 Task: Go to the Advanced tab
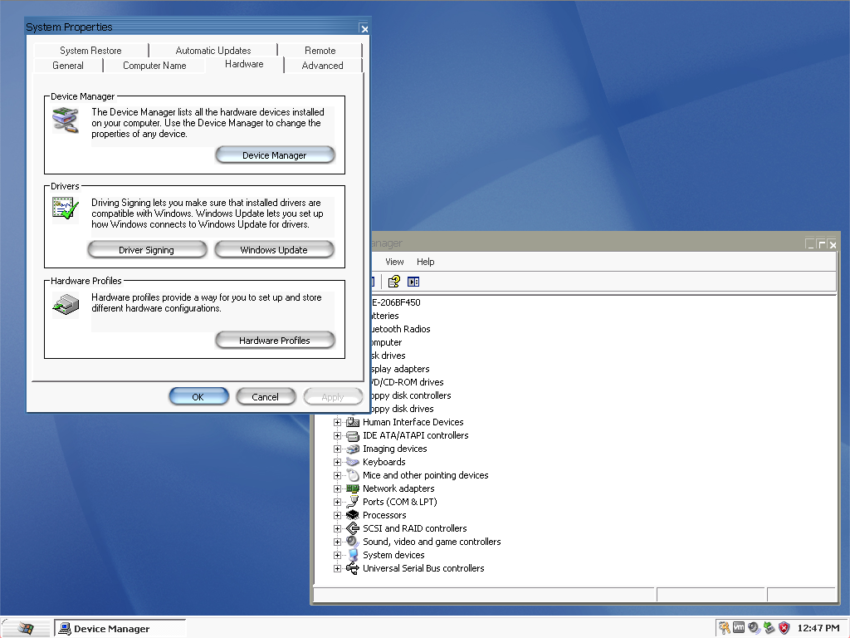[322, 66]
